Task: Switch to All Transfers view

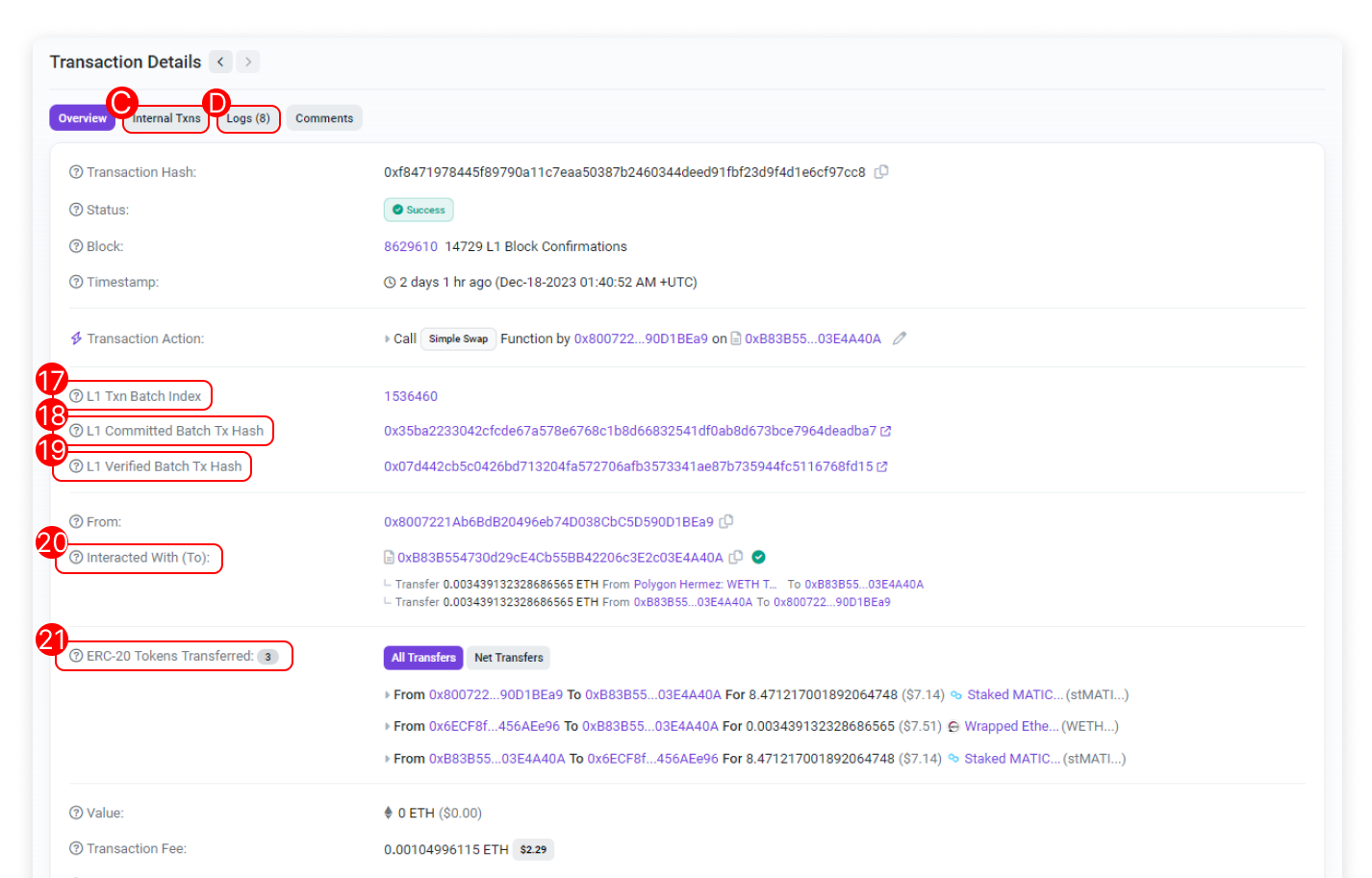Action: click(423, 658)
